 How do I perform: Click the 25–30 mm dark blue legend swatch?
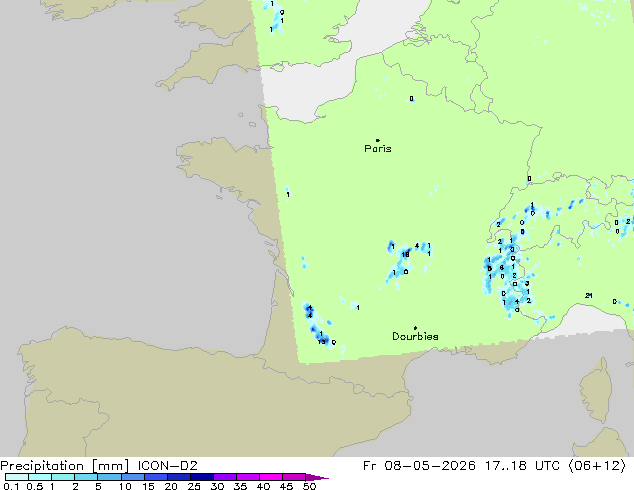coord(202,477)
